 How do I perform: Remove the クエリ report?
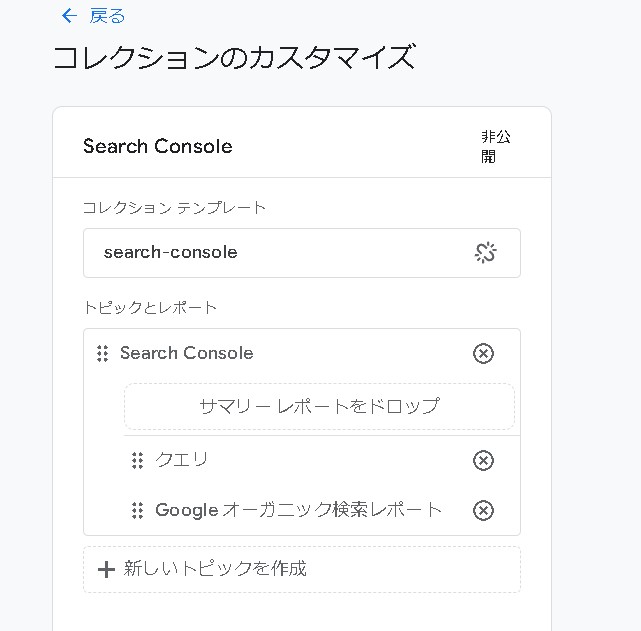point(483,460)
